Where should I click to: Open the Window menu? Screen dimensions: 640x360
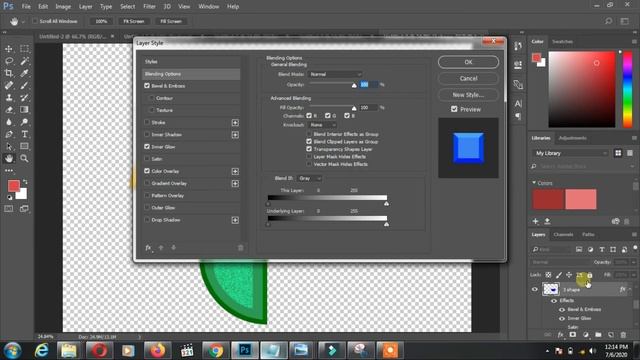(209, 7)
